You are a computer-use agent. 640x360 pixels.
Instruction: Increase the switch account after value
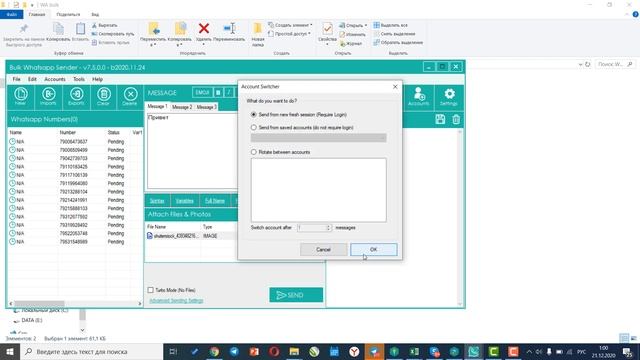[x=329, y=226]
